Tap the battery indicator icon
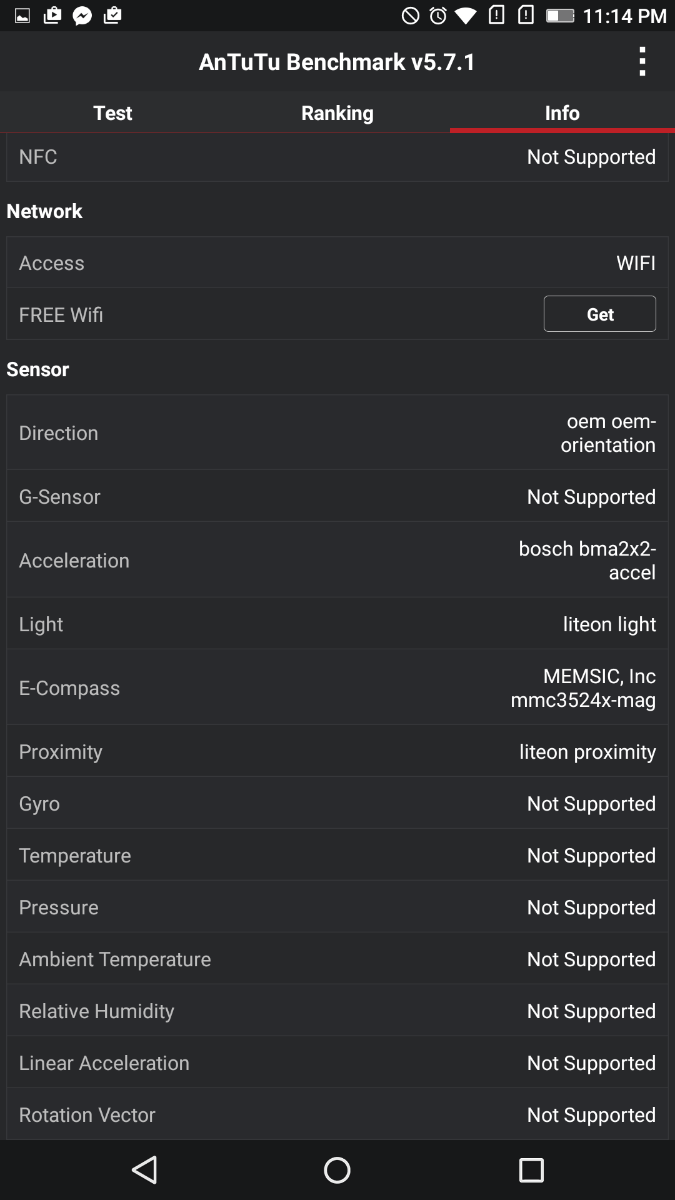 tap(559, 15)
